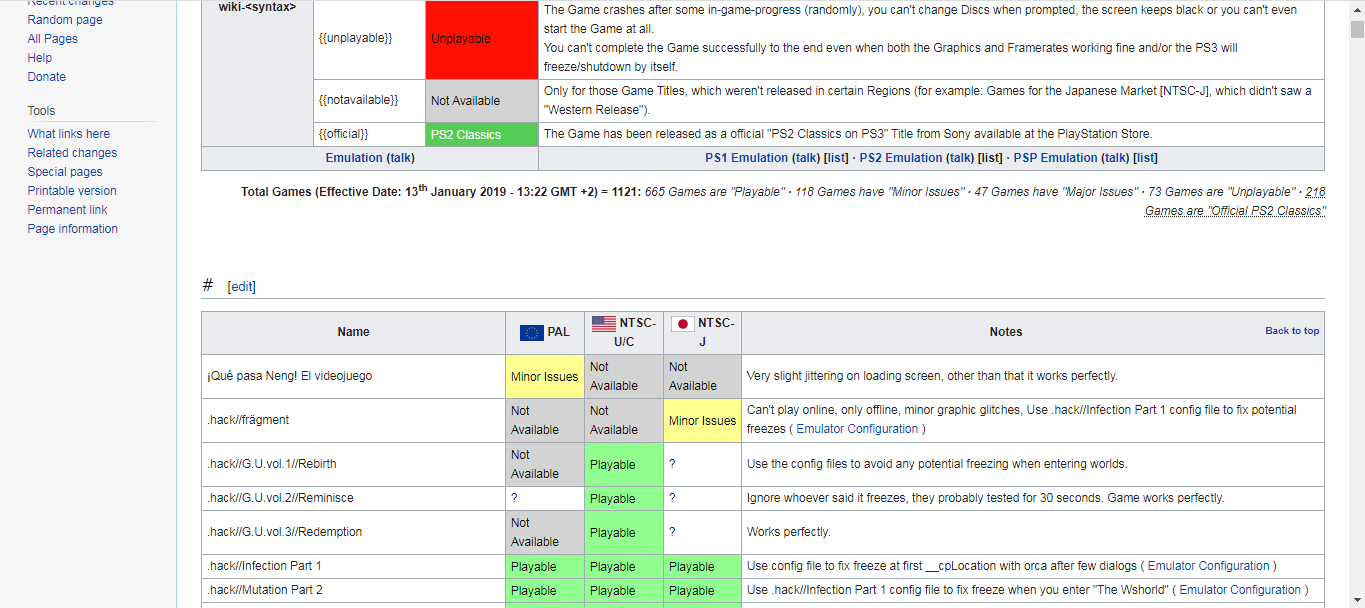Select the .hack//frägment game name

[x=248, y=421]
